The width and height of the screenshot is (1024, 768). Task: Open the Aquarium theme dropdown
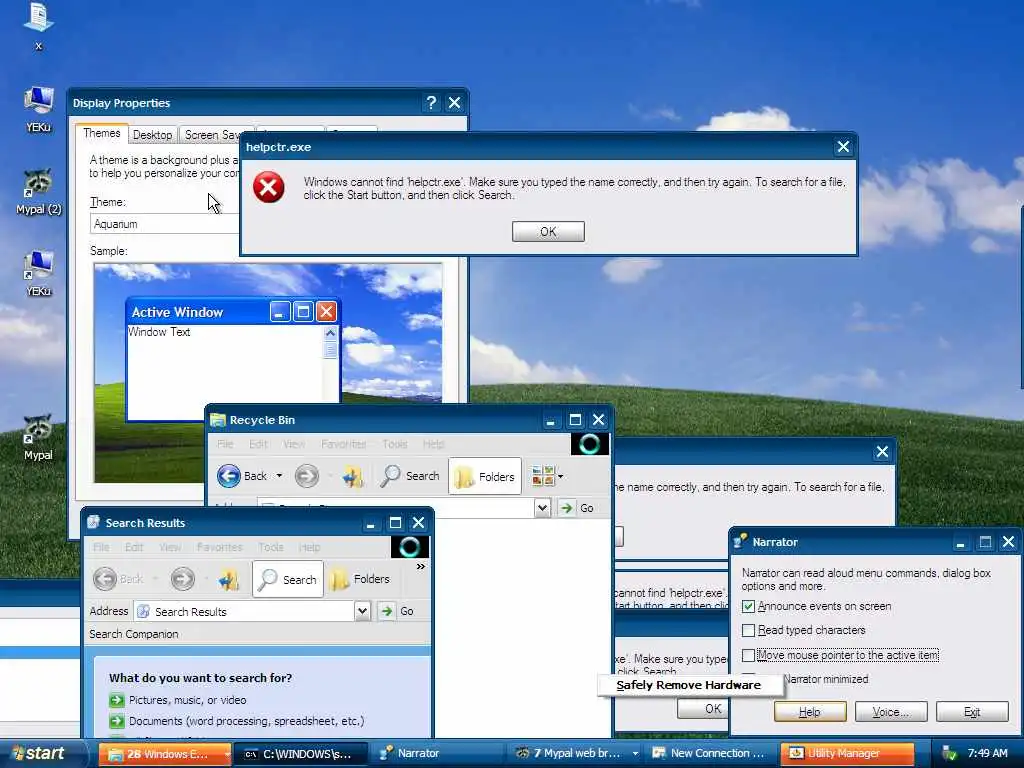click(x=166, y=224)
